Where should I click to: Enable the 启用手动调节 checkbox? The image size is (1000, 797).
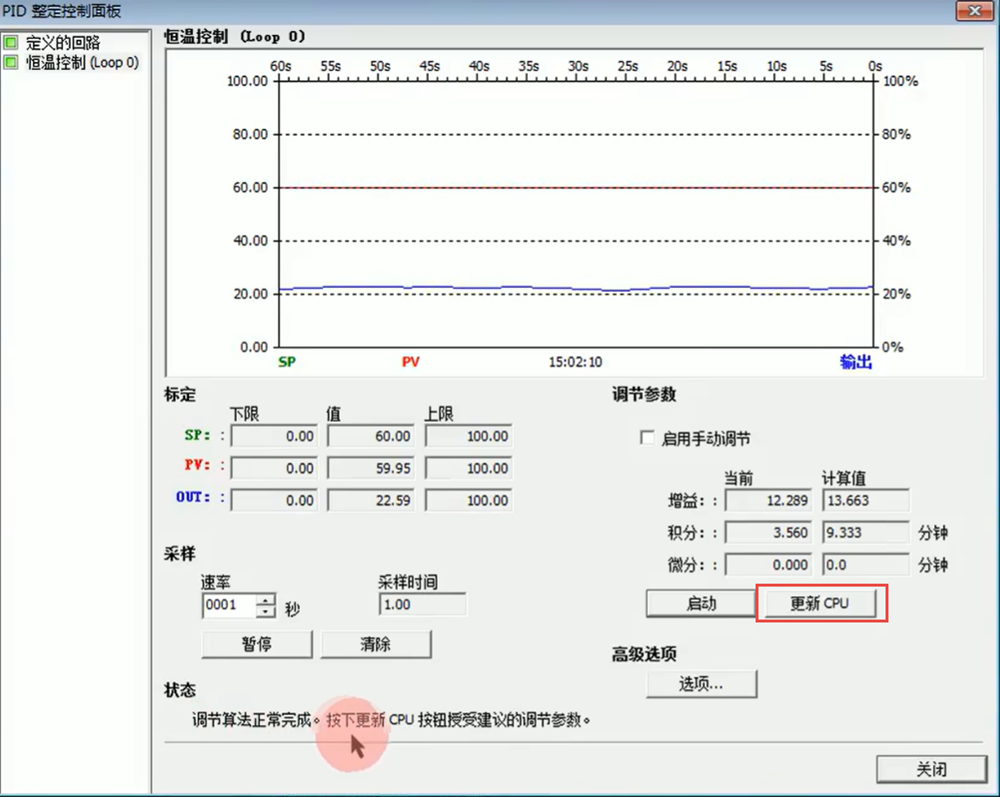pyautogui.click(x=647, y=438)
